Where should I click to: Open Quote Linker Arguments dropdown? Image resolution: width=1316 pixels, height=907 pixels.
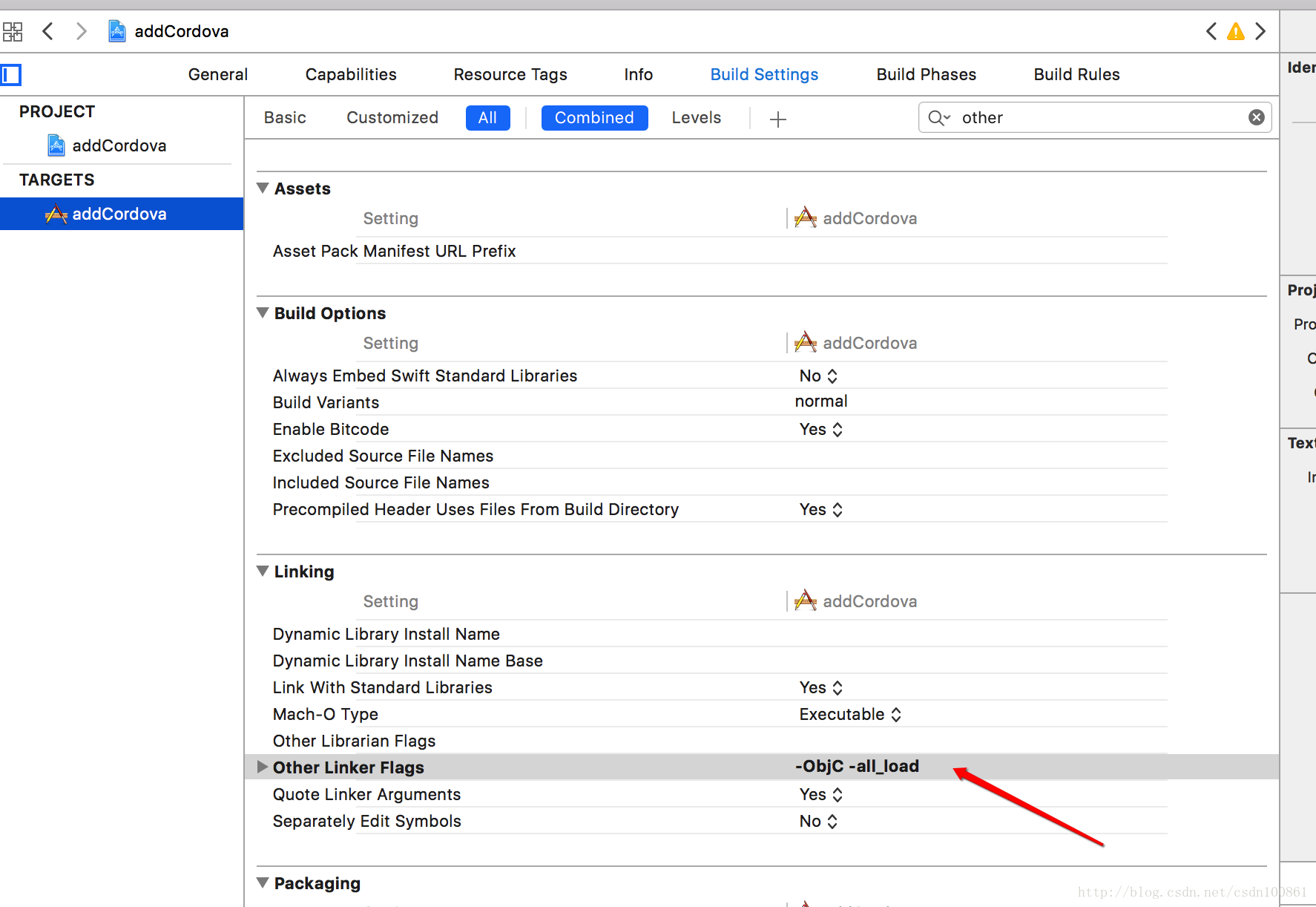pos(821,794)
